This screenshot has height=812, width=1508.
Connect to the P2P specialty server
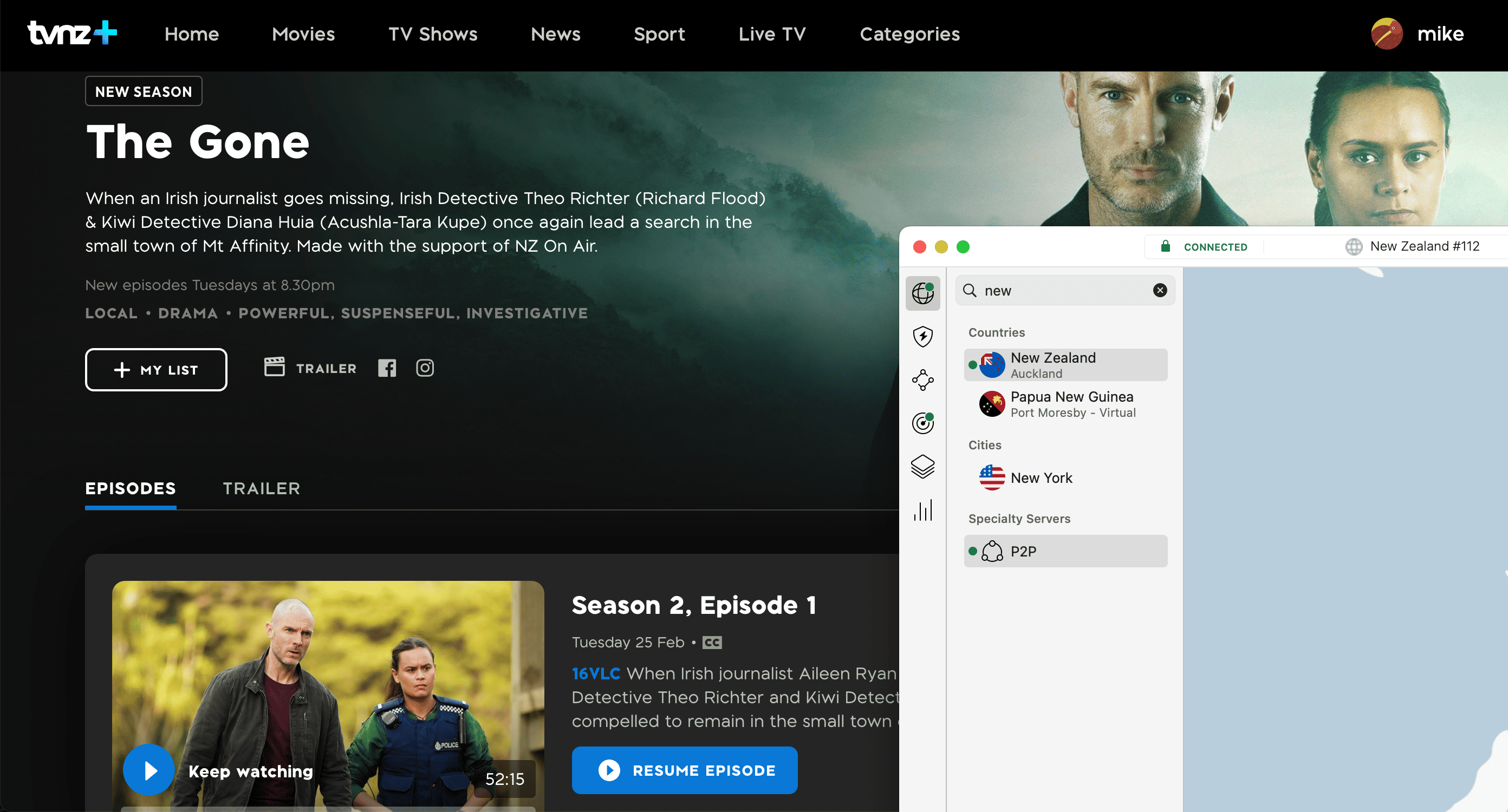[x=1065, y=551]
